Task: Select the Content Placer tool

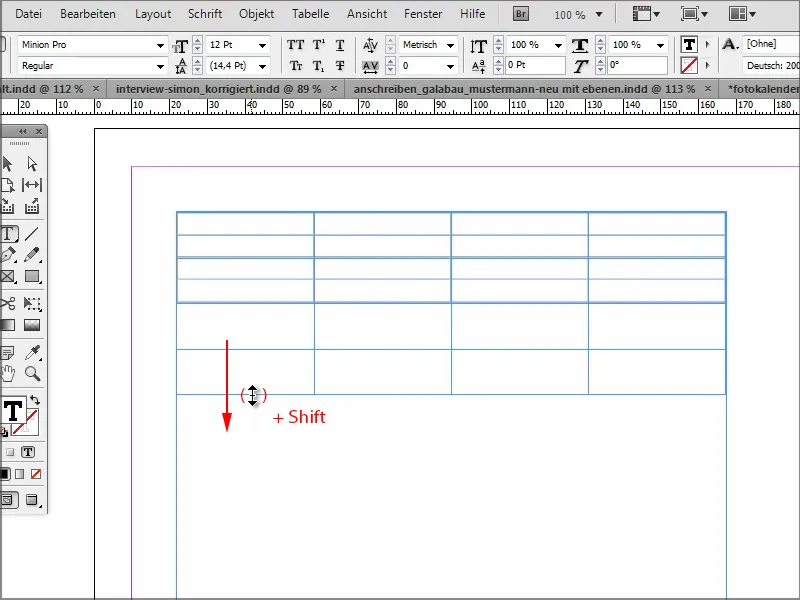Action: click(x=32, y=206)
